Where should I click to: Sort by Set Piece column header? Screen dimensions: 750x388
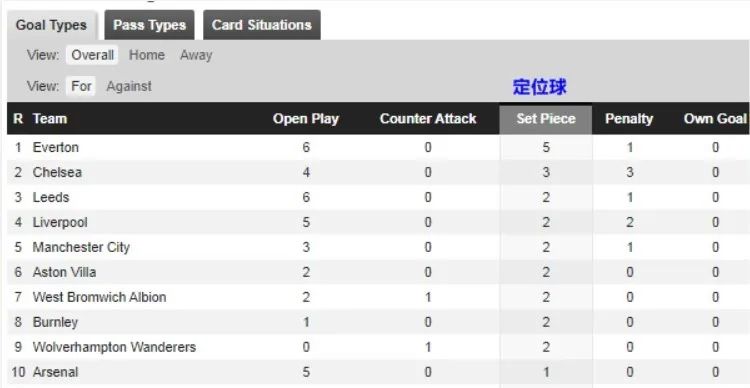[x=546, y=119]
